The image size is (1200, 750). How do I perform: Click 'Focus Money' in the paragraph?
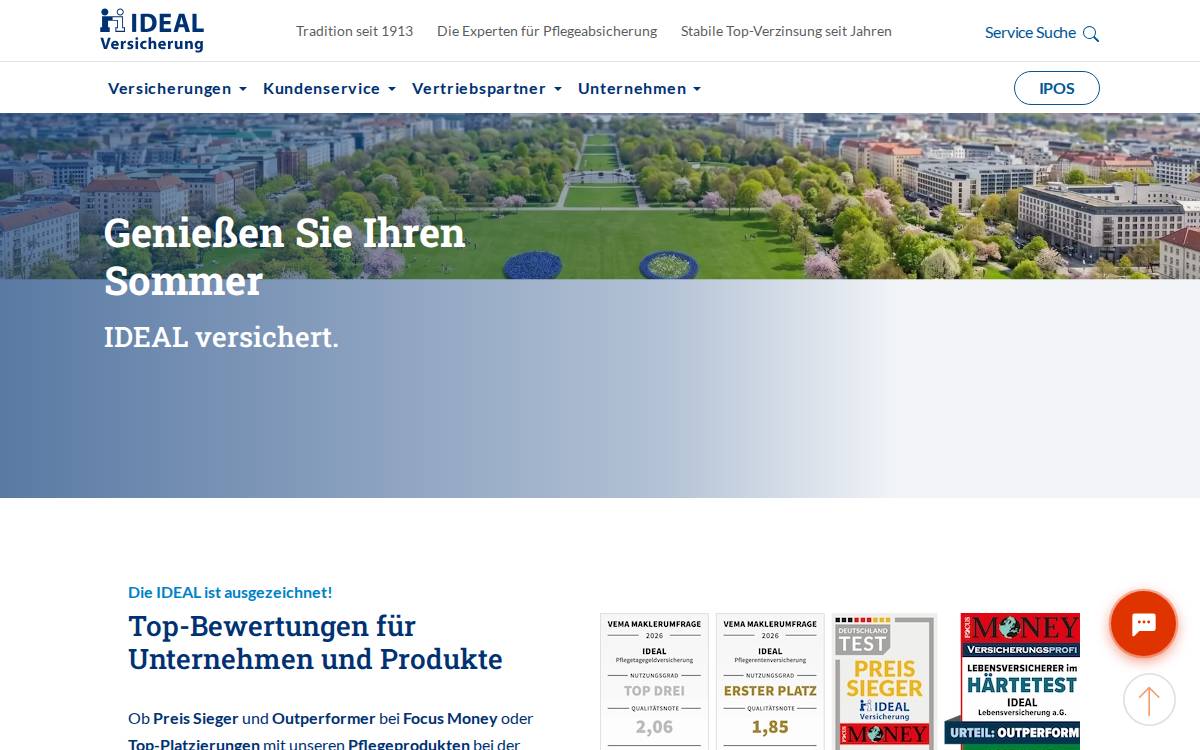click(450, 718)
